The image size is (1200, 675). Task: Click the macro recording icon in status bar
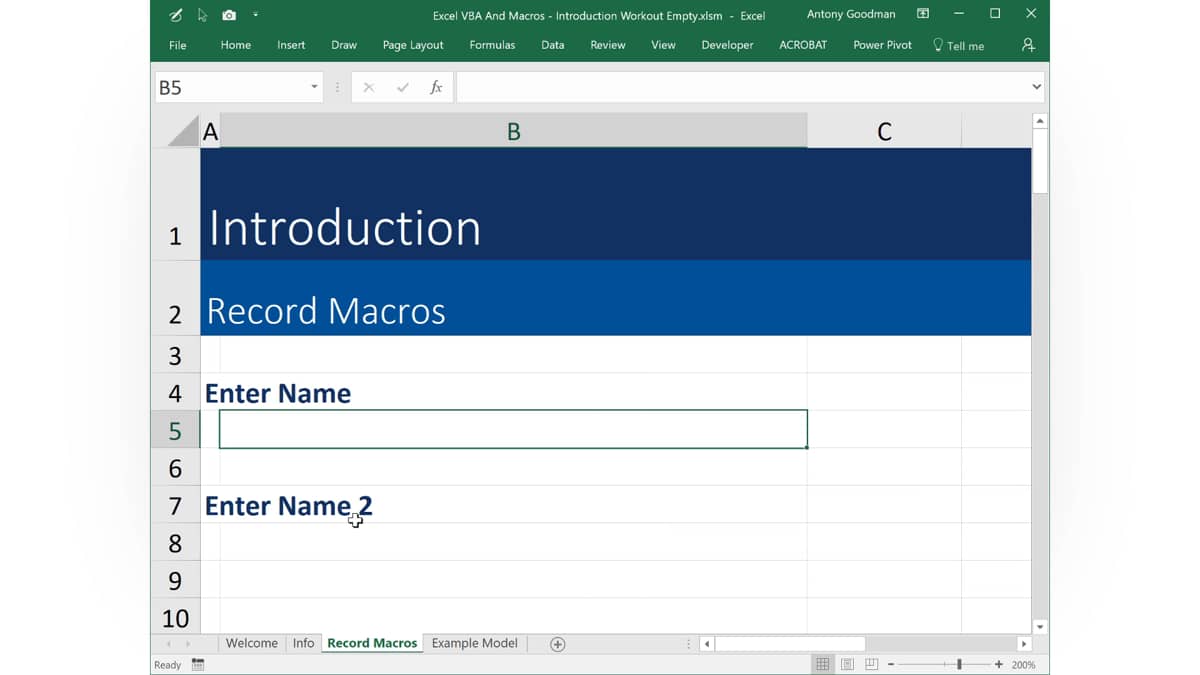click(198, 665)
